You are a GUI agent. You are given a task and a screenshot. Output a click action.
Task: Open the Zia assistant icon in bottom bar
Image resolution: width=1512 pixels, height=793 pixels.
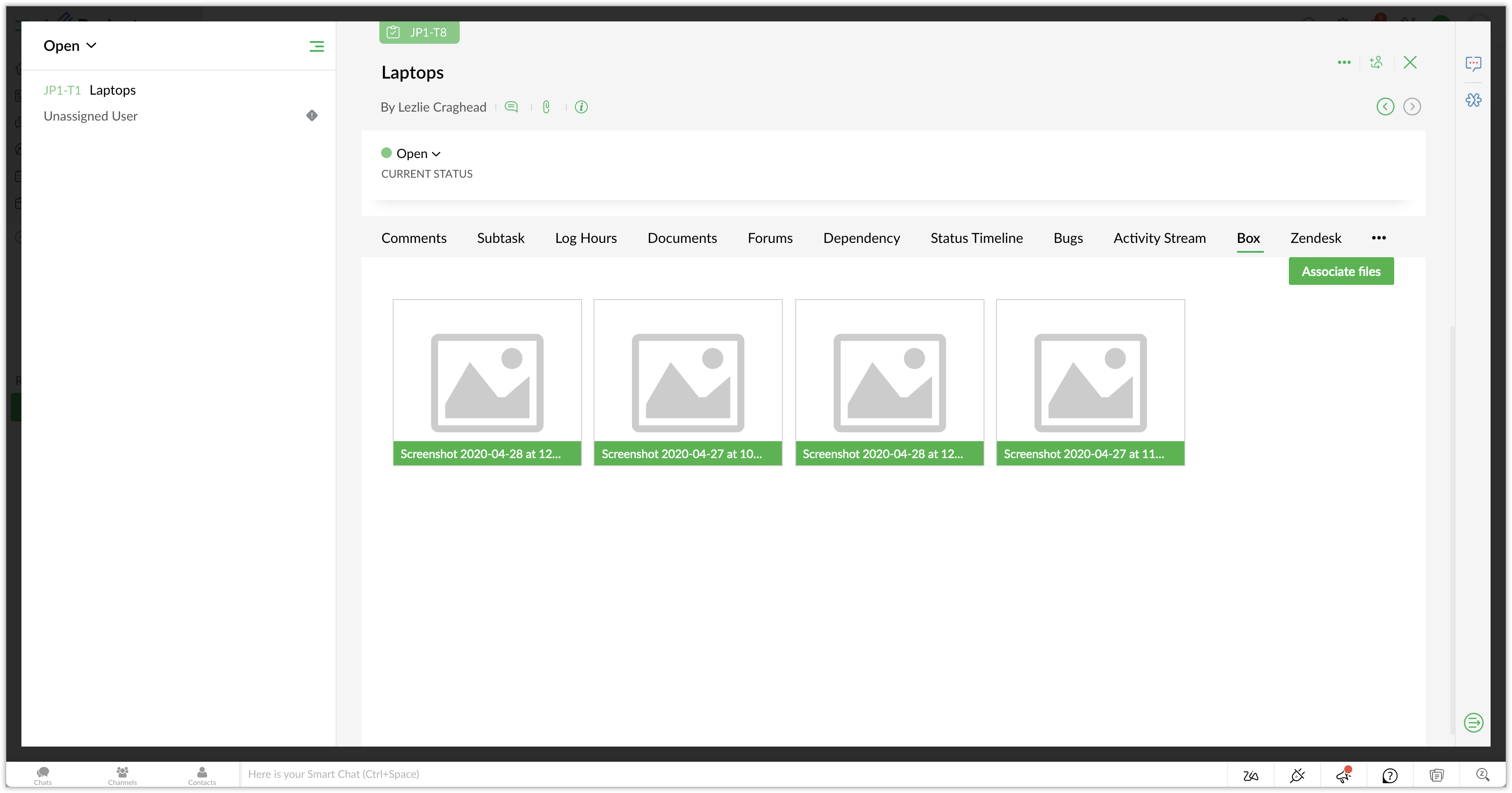pos(1251,776)
